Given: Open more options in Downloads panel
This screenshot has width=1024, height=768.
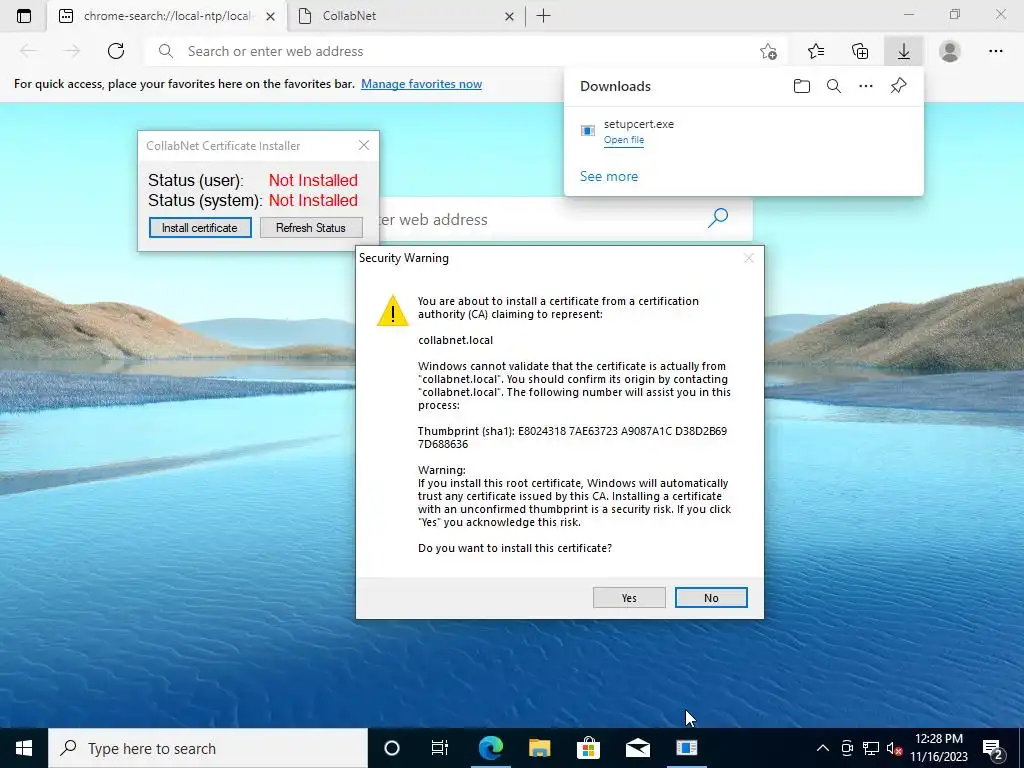Looking at the screenshot, I should tap(865, 86).
